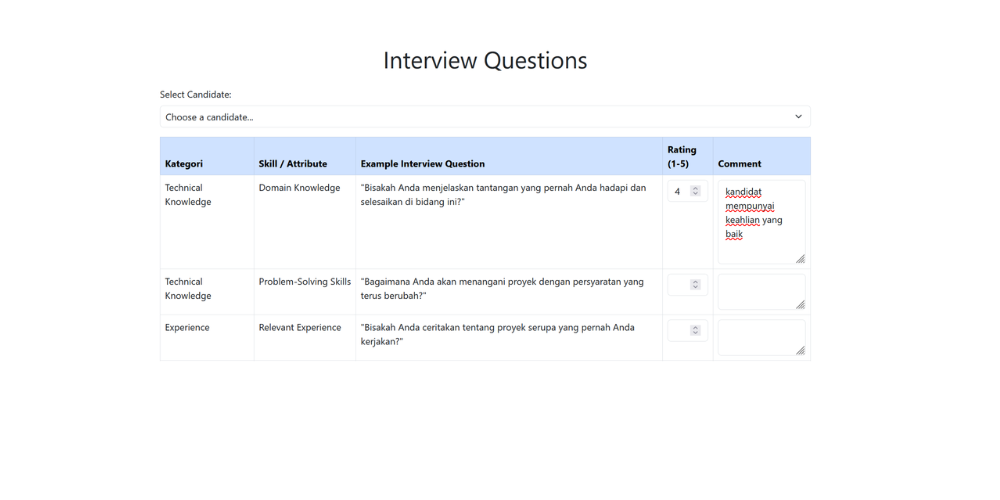Decrement the Problem-Solving Skills rating spinner
Screen dimensions: 1000x500
pos(696,288)
